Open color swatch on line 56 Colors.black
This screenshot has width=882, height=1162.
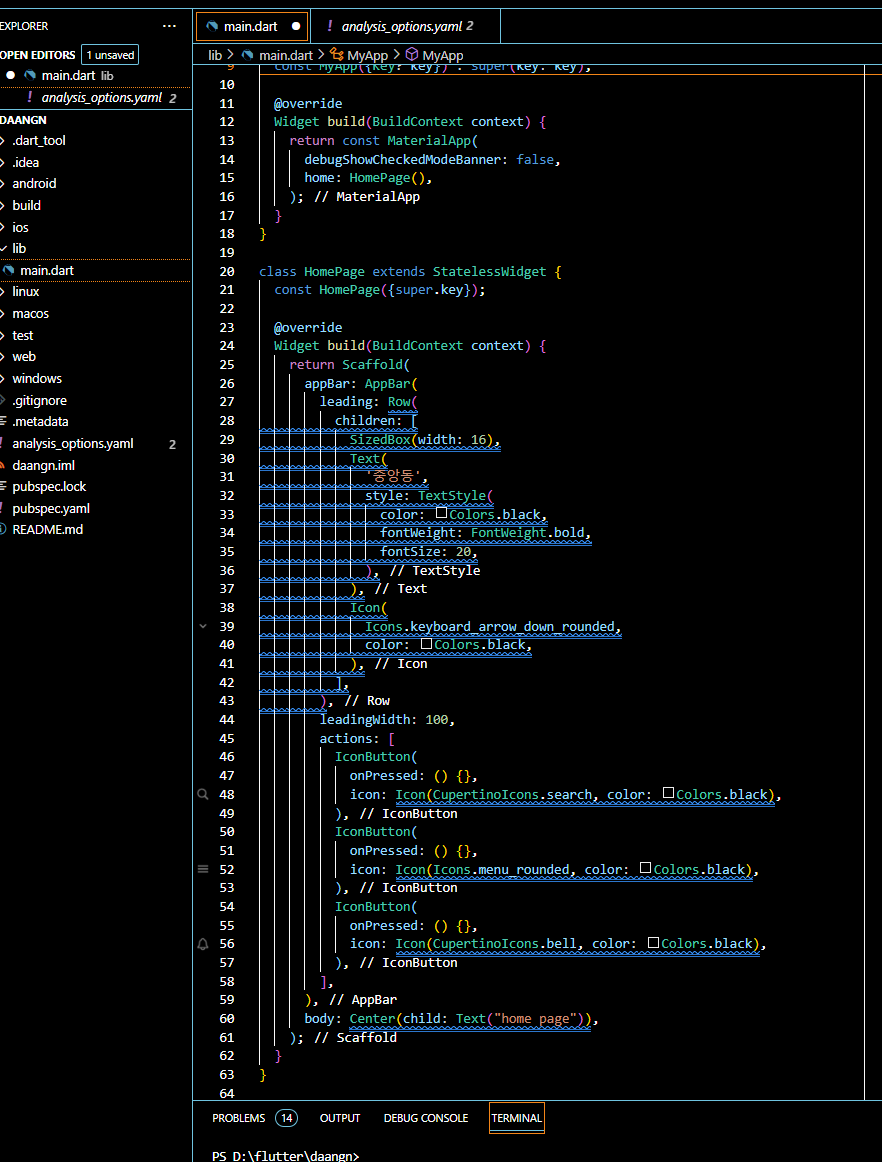[x=653, y=943]
